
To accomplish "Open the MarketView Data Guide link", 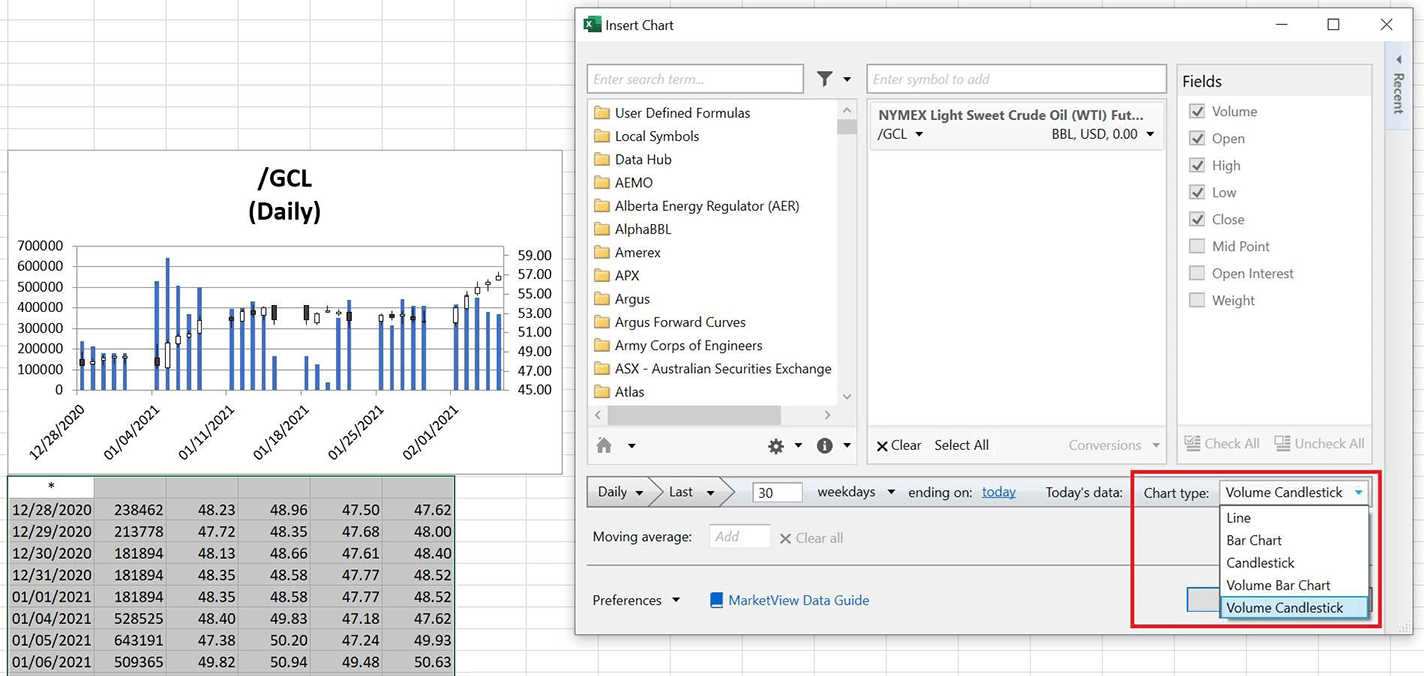I will pyautogui.click(x=798, y=600).
